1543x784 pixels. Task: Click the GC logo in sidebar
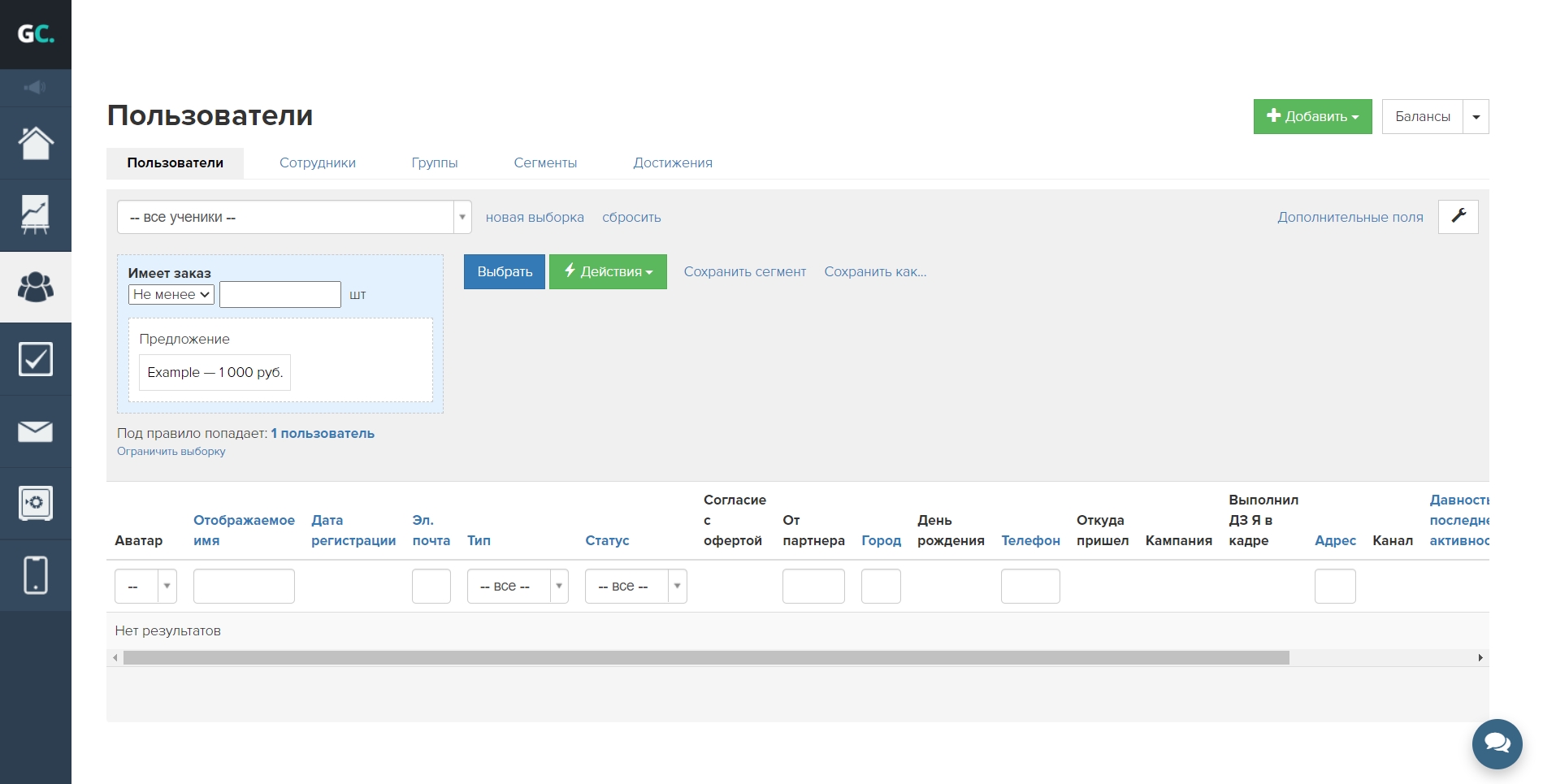[x=36, y=34]
